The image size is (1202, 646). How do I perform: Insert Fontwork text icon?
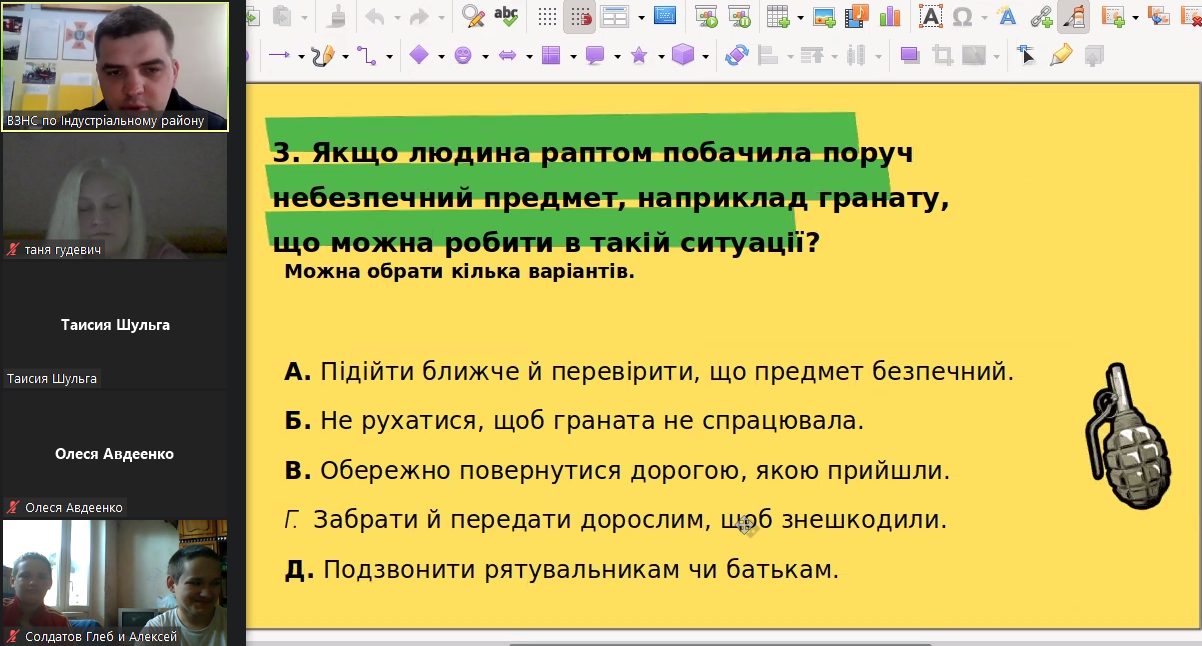pyautogui.click(x=1007, y=16)
